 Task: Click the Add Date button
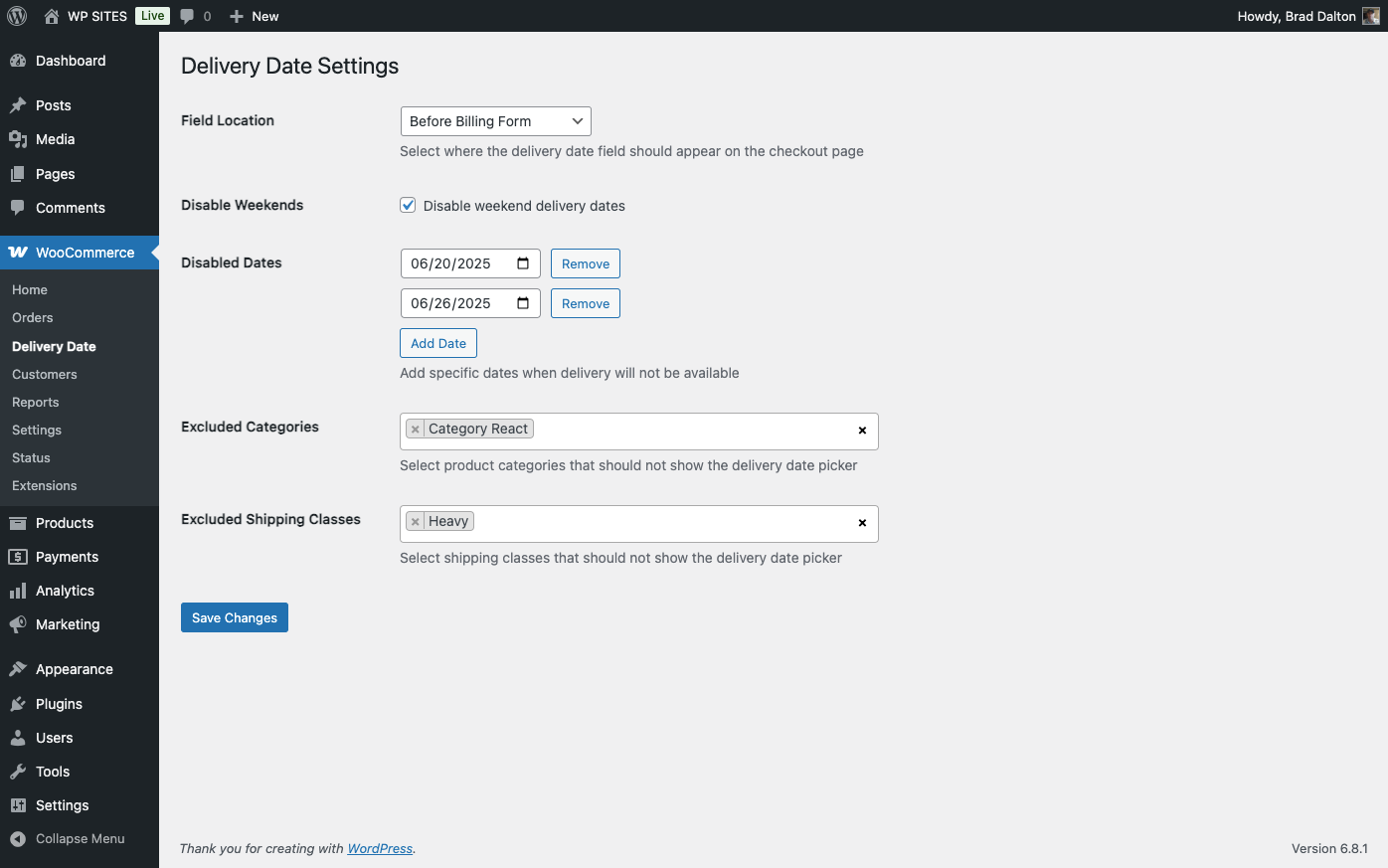[x=438, y=343]
